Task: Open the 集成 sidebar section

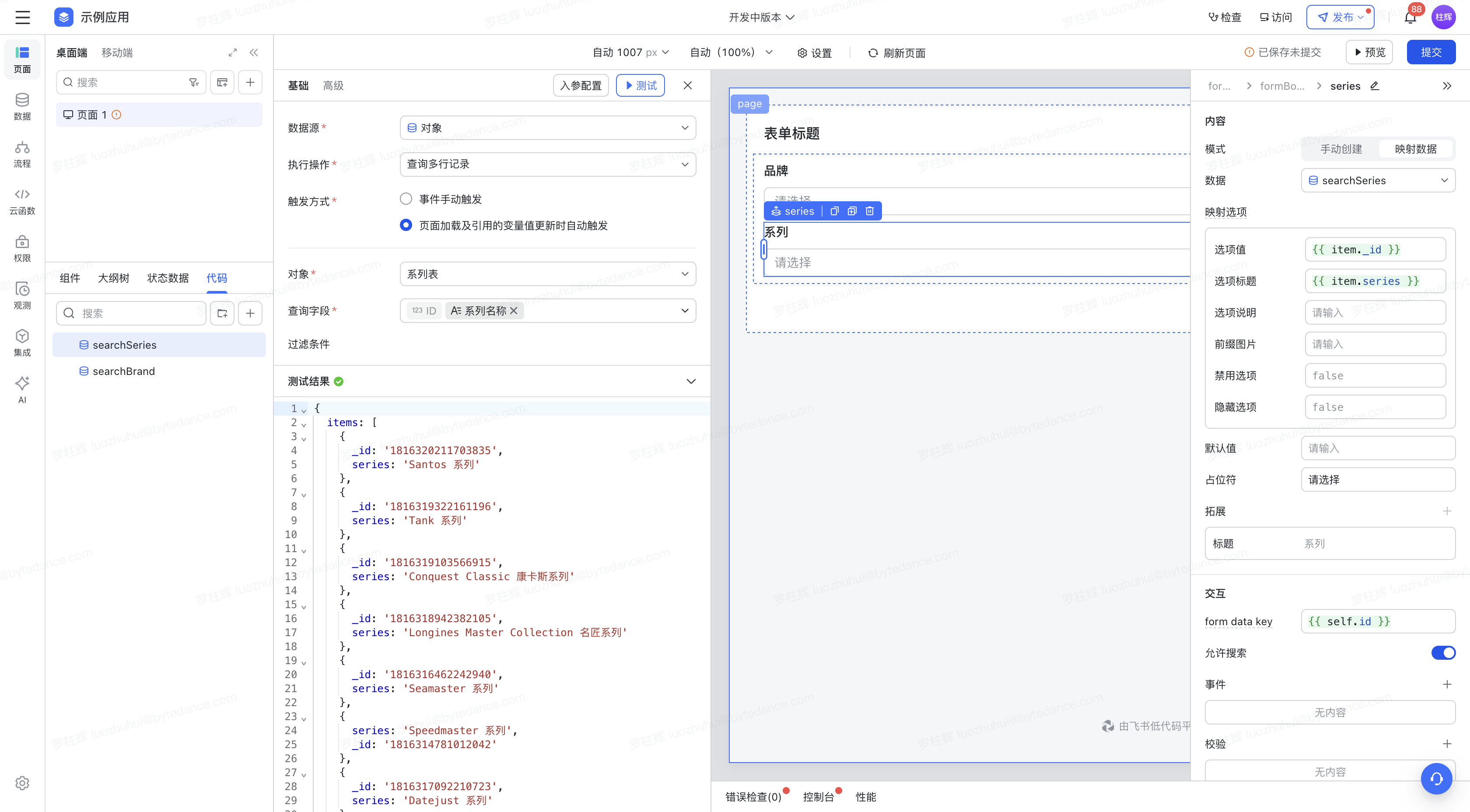Action: click(22, 343)
